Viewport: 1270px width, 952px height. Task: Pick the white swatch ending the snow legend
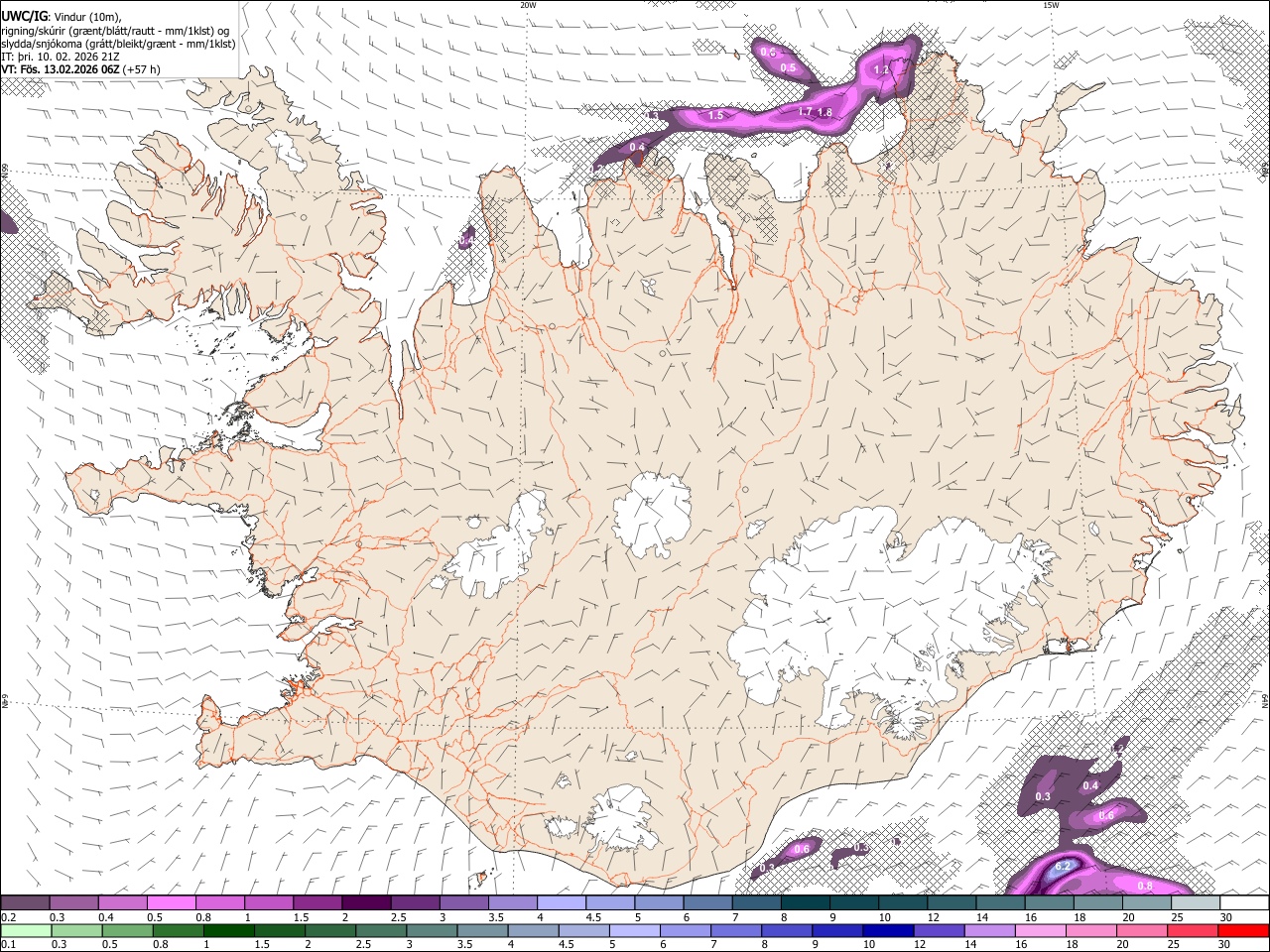point(1244,902)
